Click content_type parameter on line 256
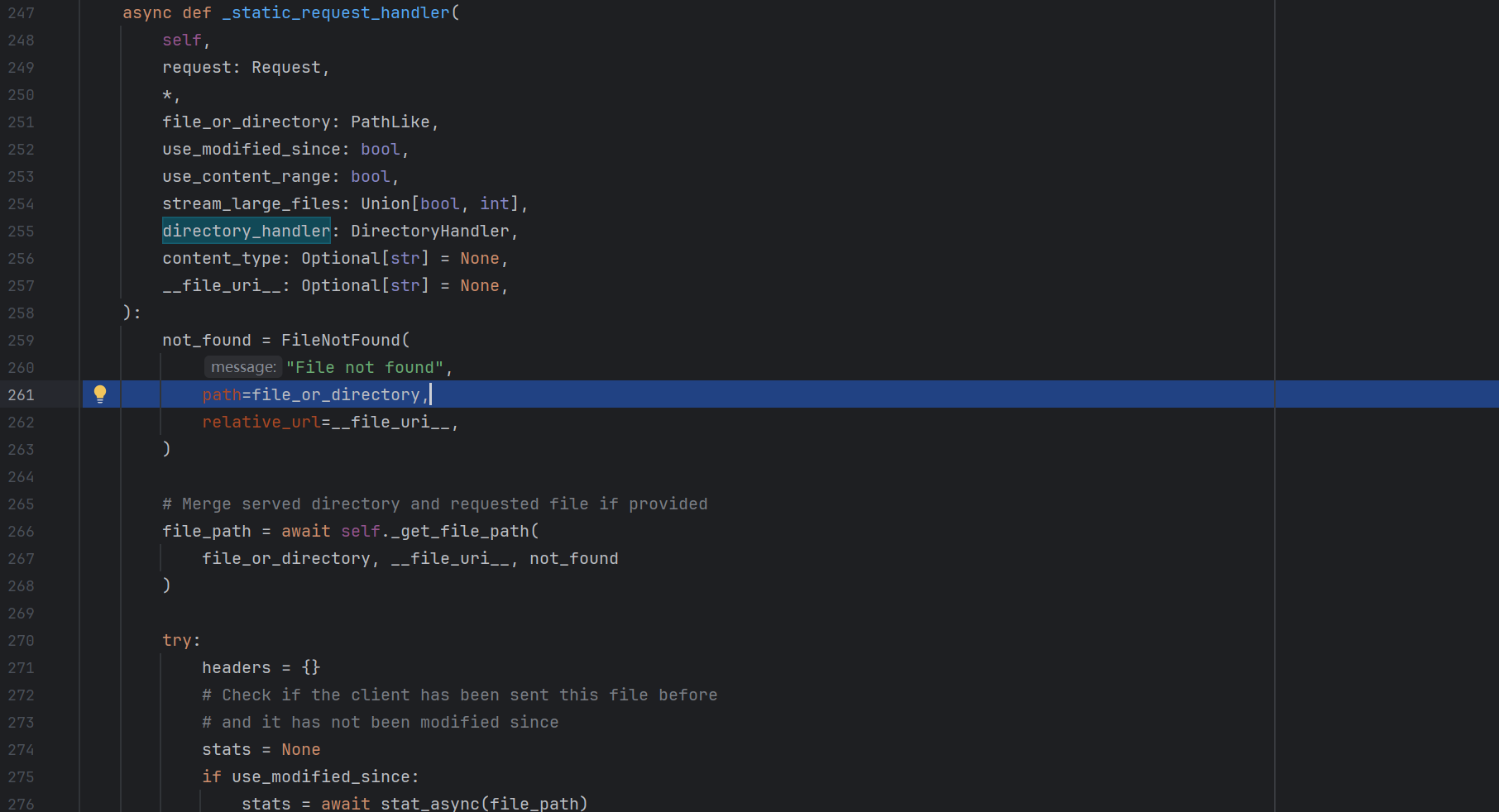Viewport: 1499px width, 812px height. [222, 258]
